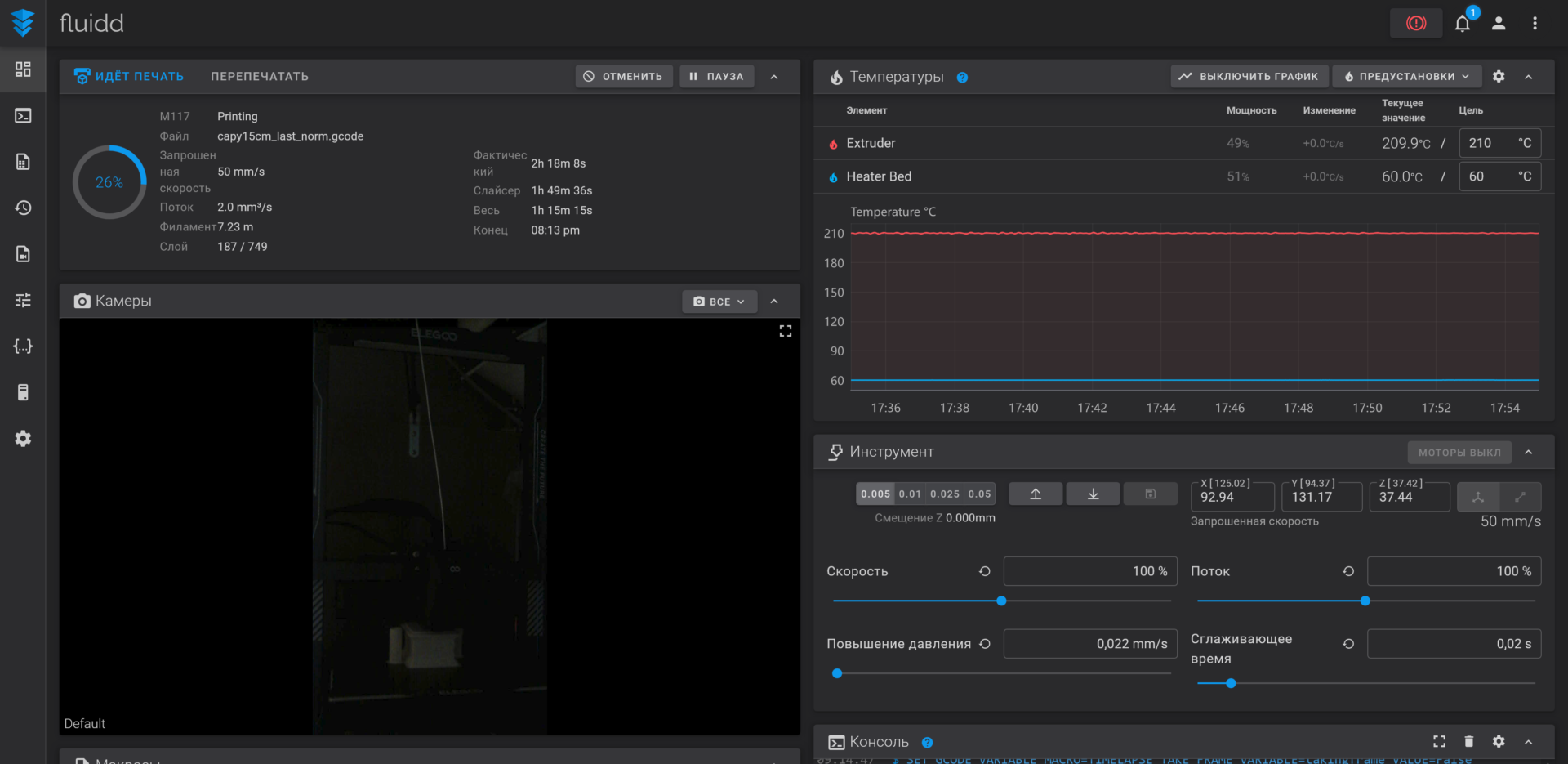Click the Скорость slider handle
This screenshot has height=764, width=1568.
click(x=1001, y=601)
